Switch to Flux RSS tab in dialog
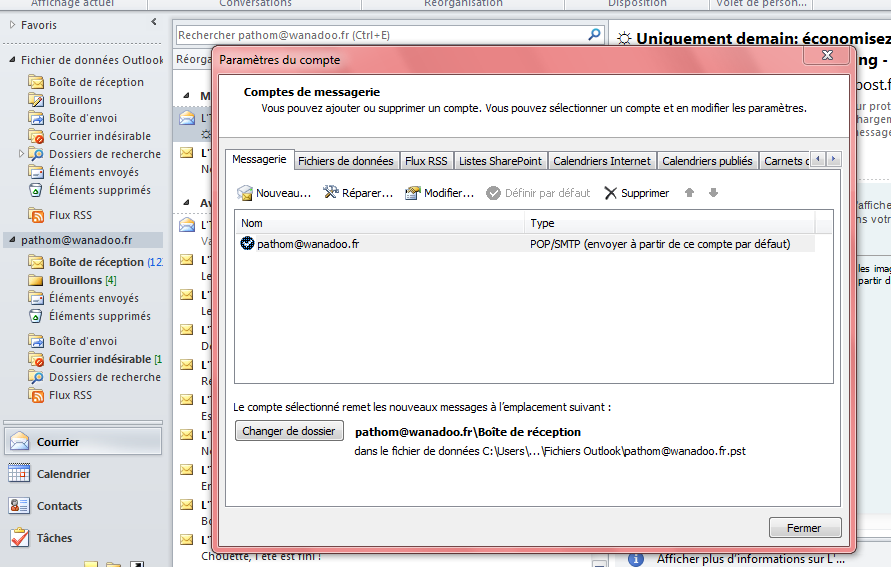This screenshot has width=891, height=567. coord(426,161)
